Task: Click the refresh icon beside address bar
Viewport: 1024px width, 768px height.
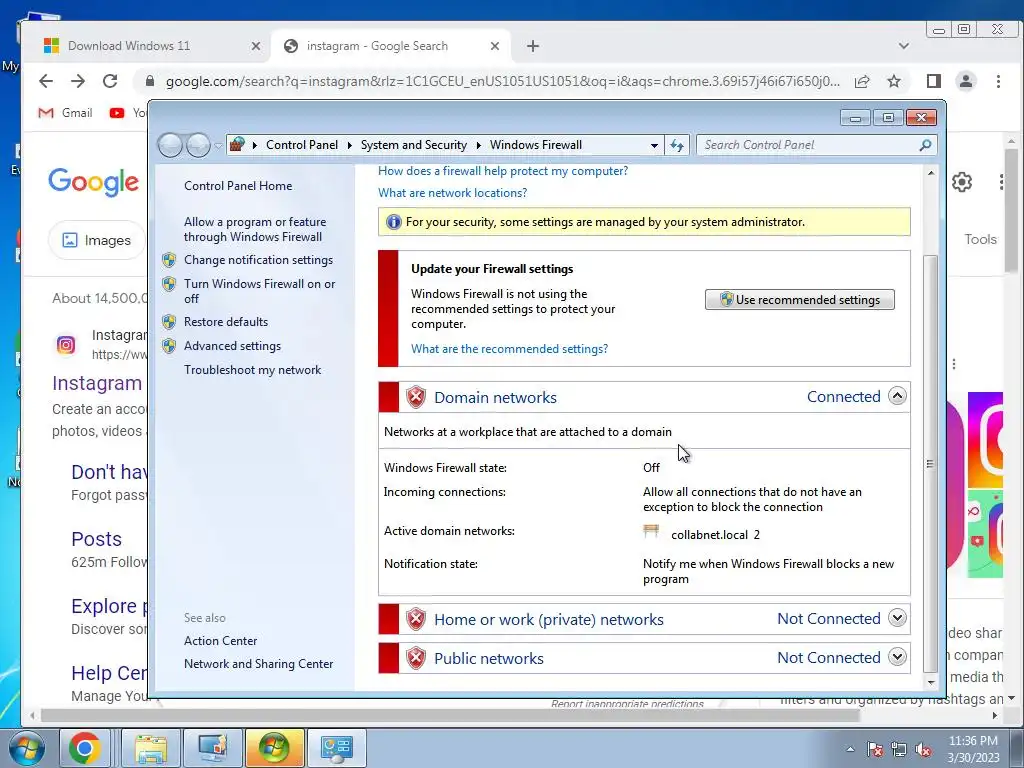Action: 677,145
